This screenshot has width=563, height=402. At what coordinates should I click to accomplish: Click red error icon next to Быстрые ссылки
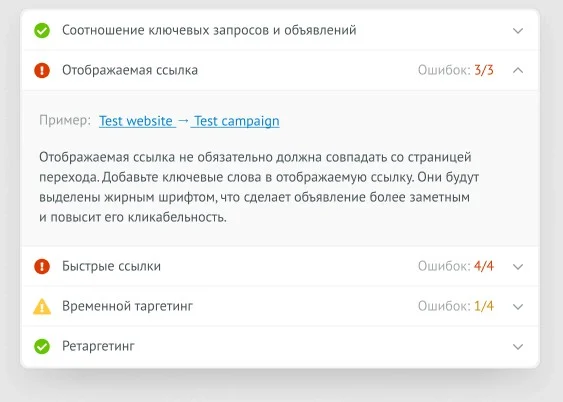(x=42, y=267)
